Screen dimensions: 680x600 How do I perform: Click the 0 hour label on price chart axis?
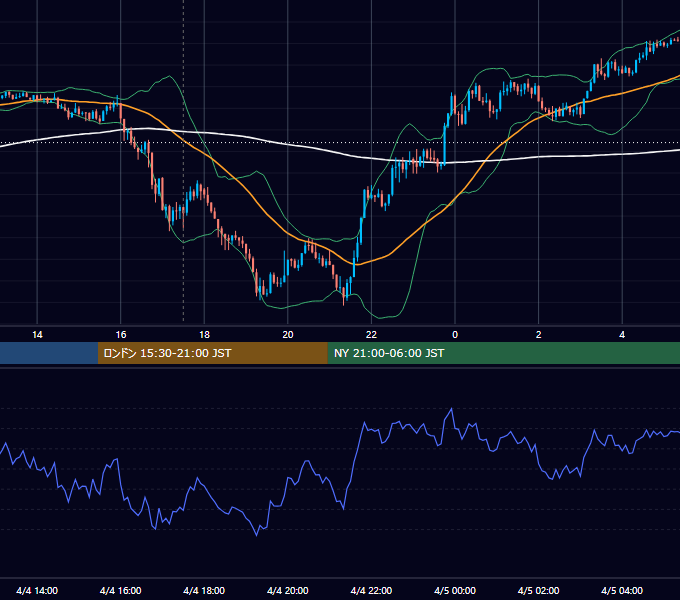click(455, 335)
